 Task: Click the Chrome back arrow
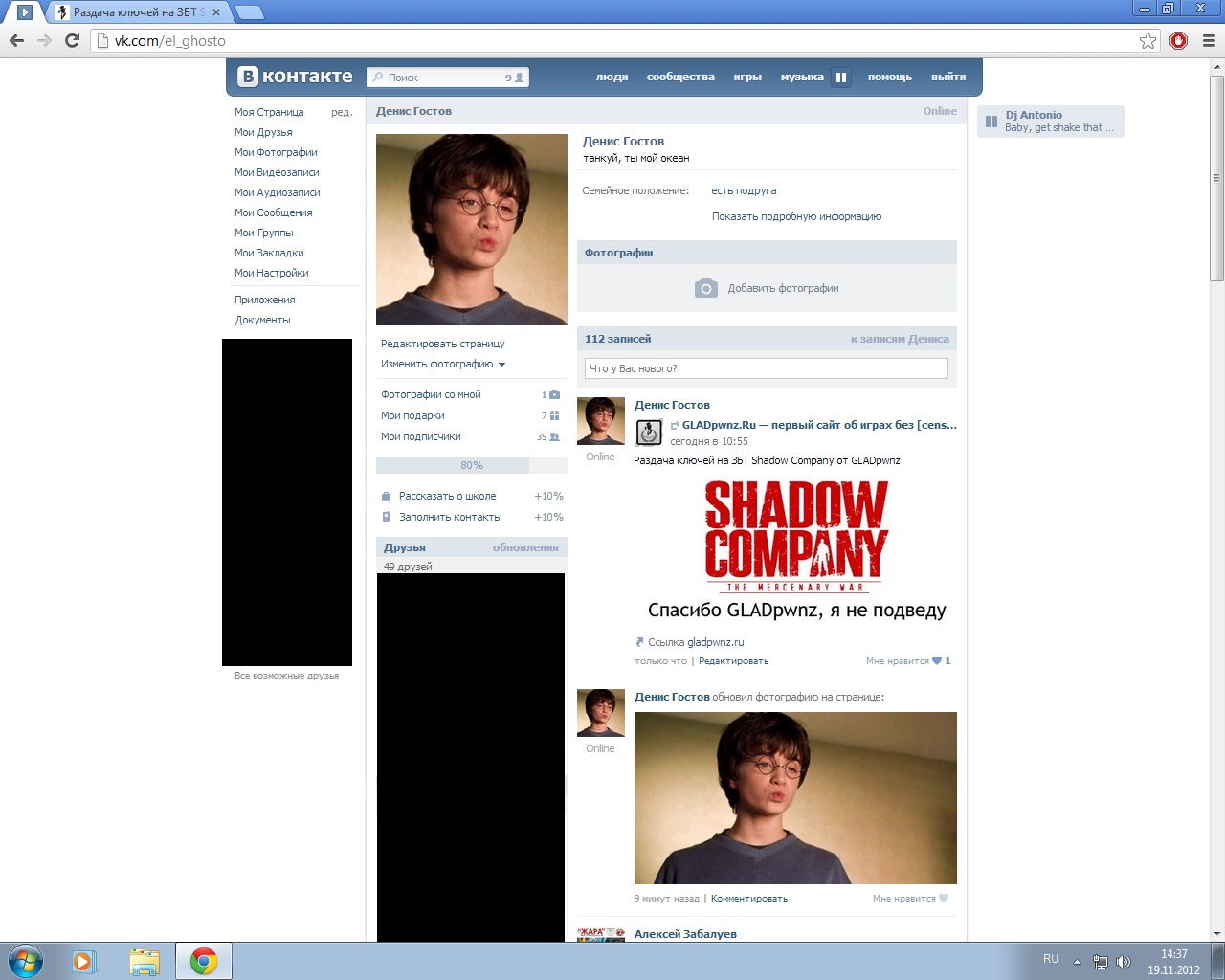point(16,40)
